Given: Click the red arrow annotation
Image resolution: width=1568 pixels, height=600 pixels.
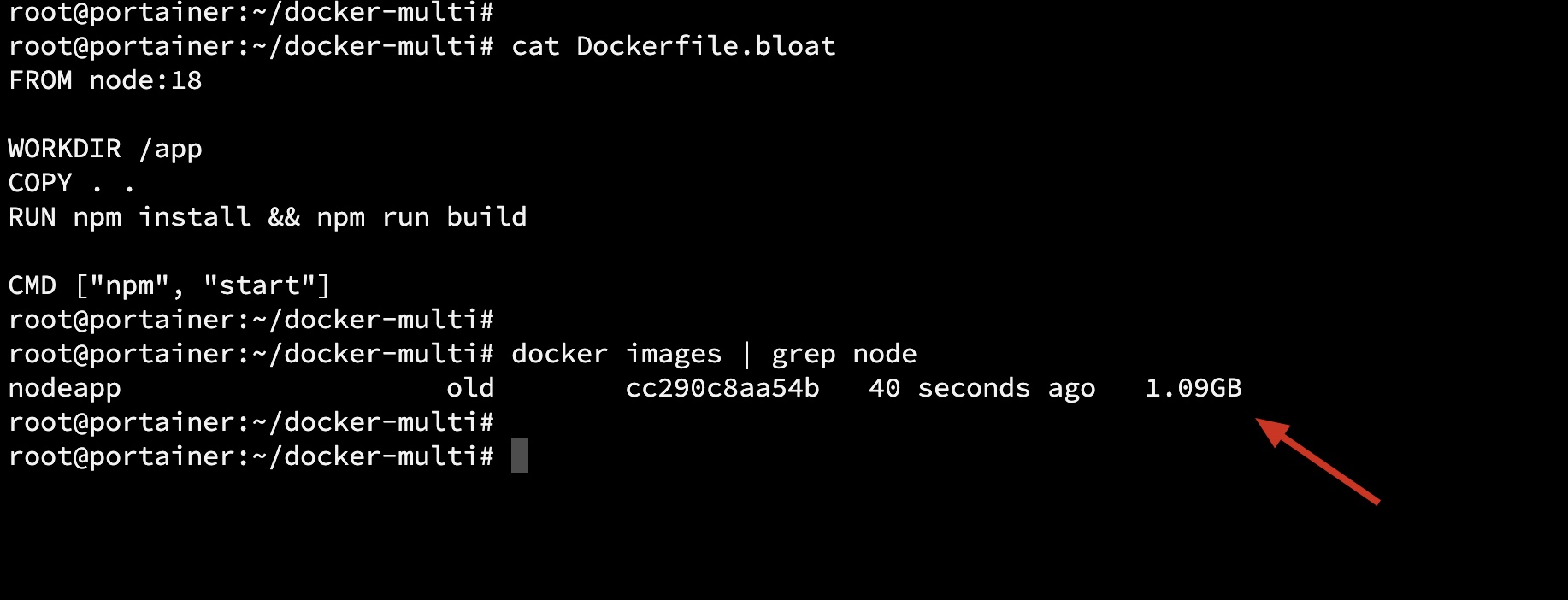Looking at the screenshot, I should [x=1317, y=461].
